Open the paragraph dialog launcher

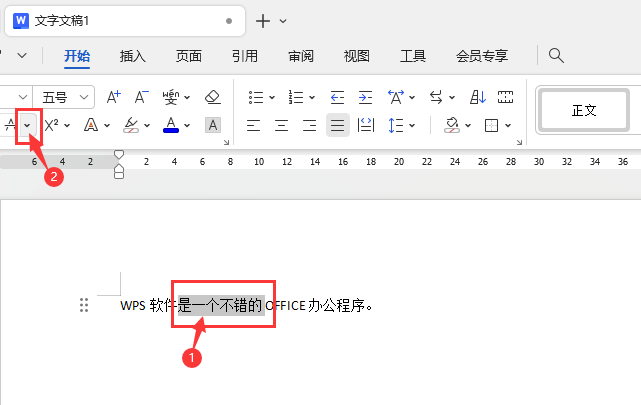coord(519,142)
